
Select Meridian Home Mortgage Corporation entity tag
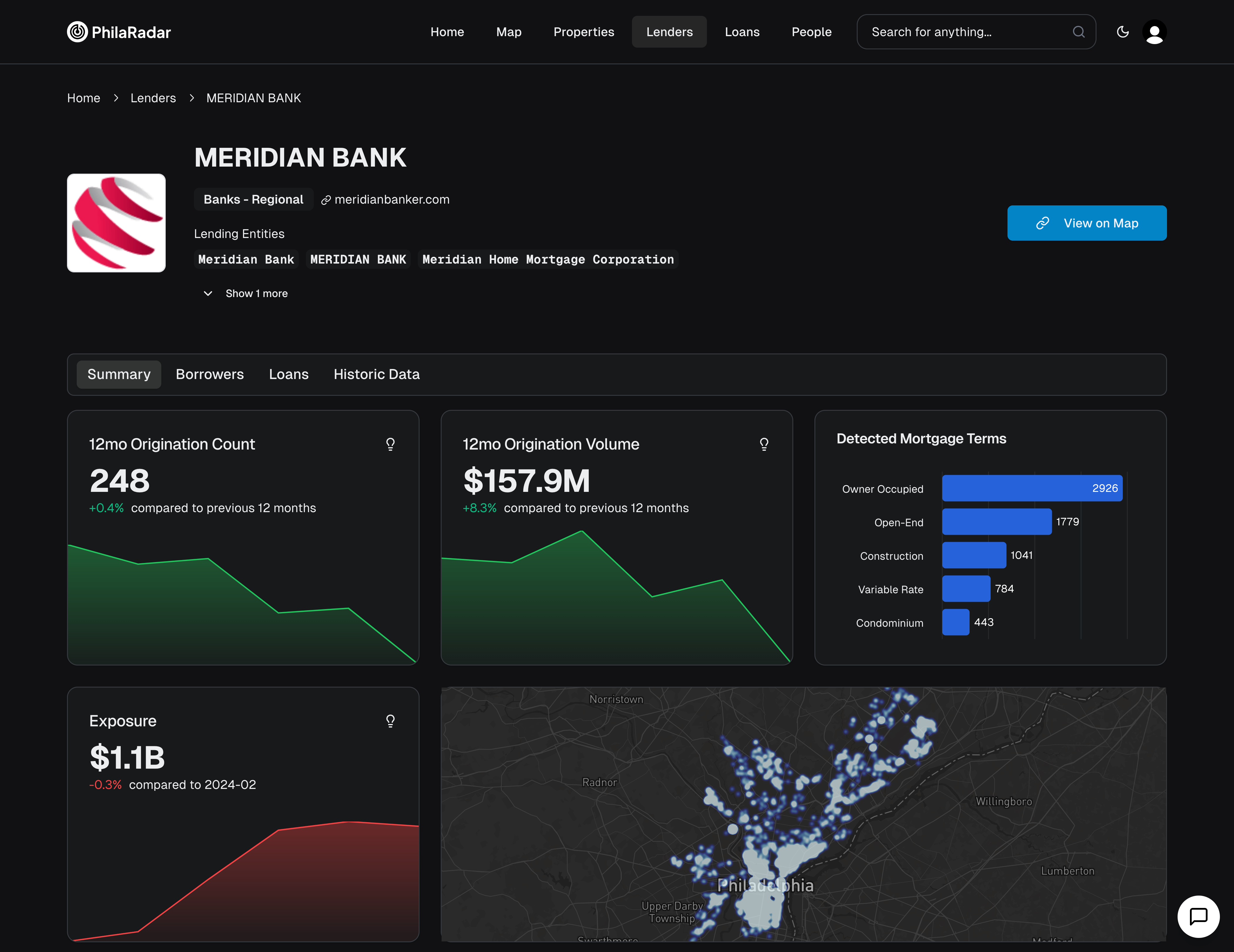[547, 259]
